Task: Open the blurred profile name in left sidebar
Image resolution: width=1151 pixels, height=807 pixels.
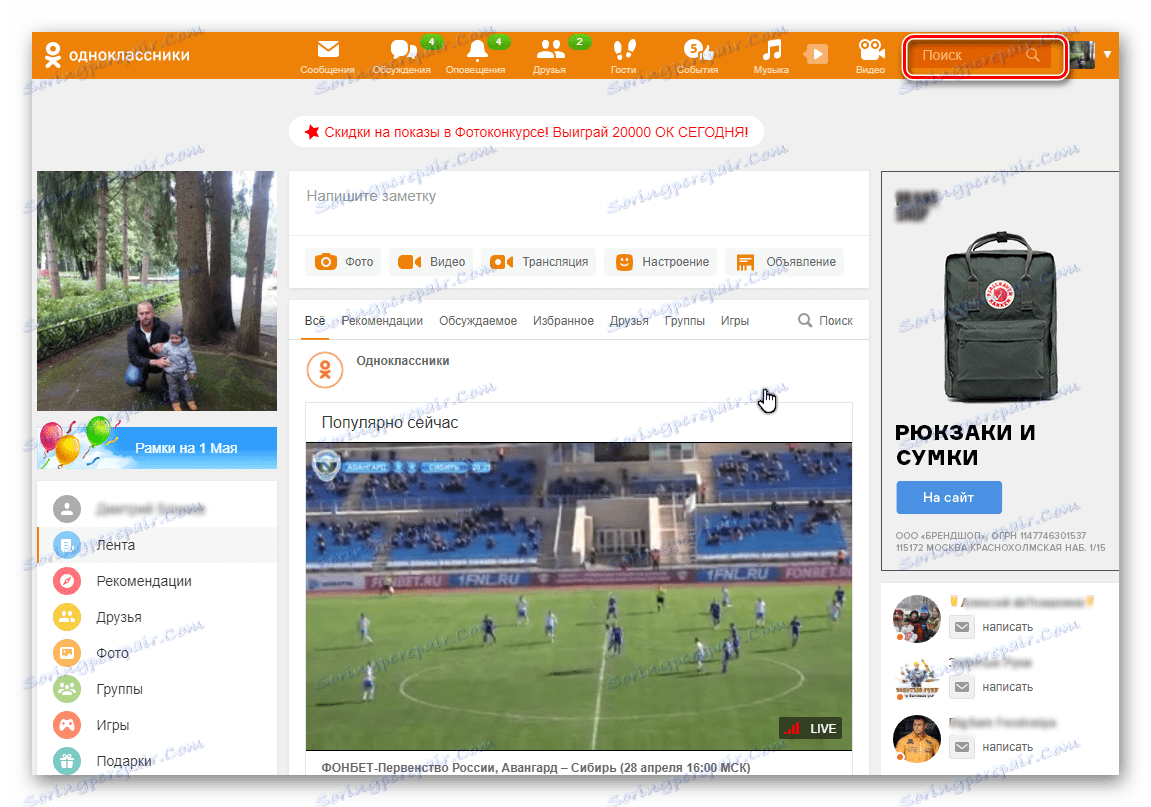Action: tap(150, 509)
